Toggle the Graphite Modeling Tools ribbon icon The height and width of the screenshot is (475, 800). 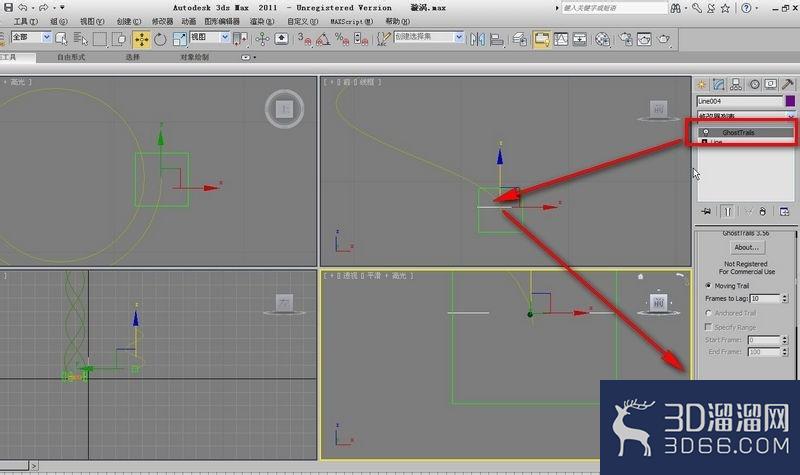point(541,39)
